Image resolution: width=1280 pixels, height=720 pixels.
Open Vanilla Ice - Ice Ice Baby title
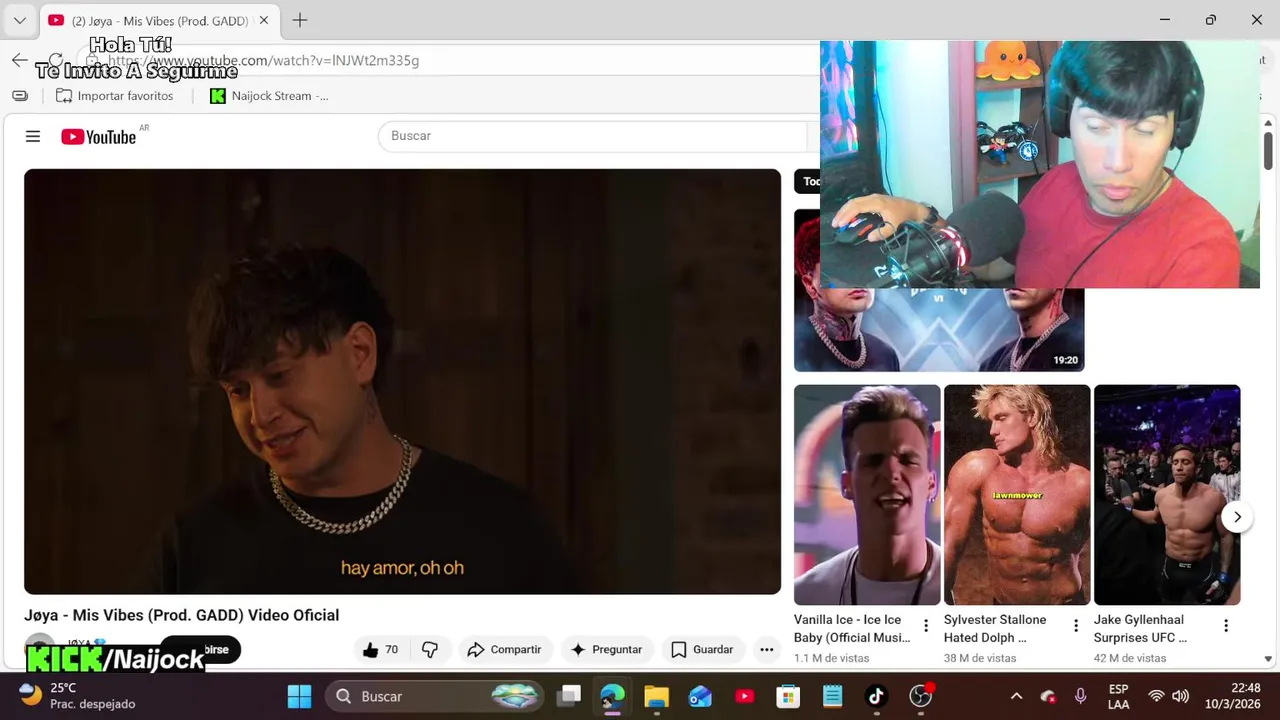click(x=852, y=629)
